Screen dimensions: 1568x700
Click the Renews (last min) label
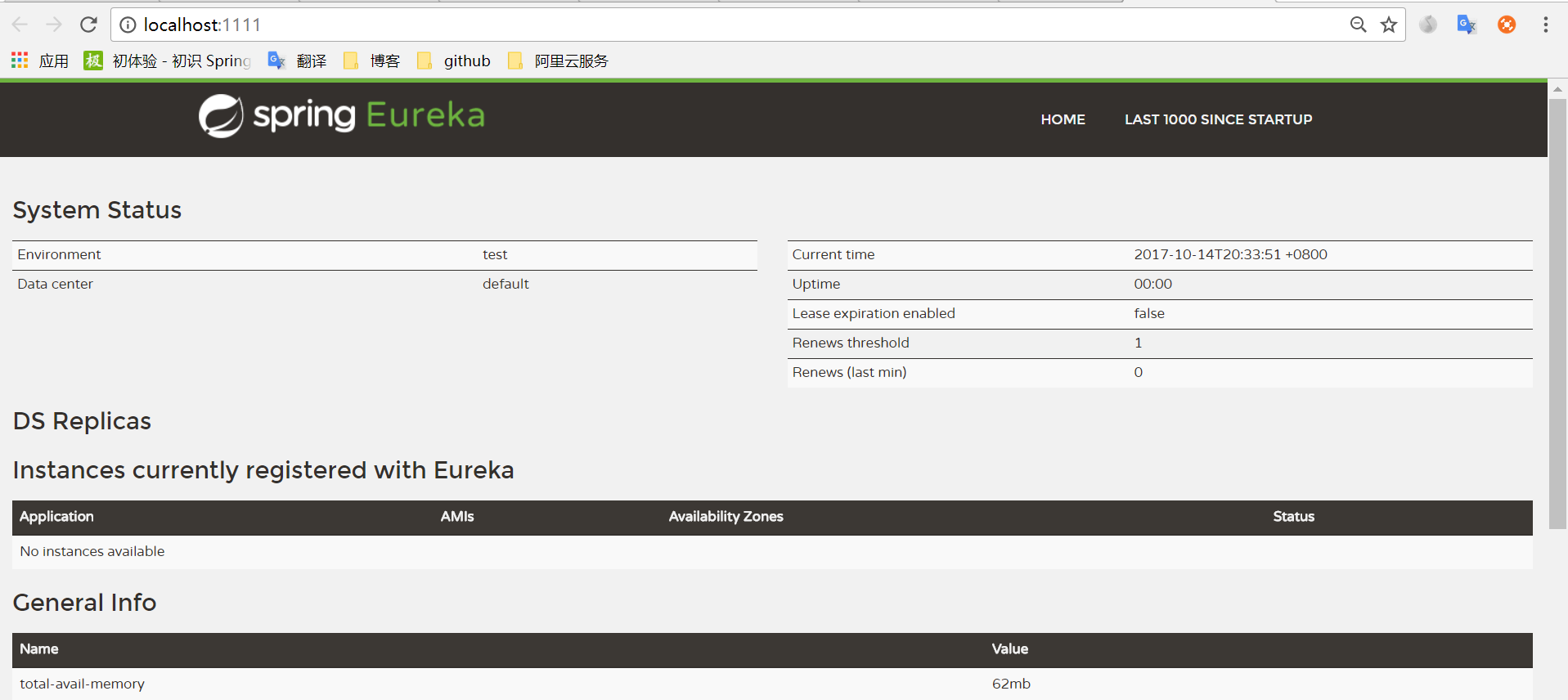[x=849, y=372]
